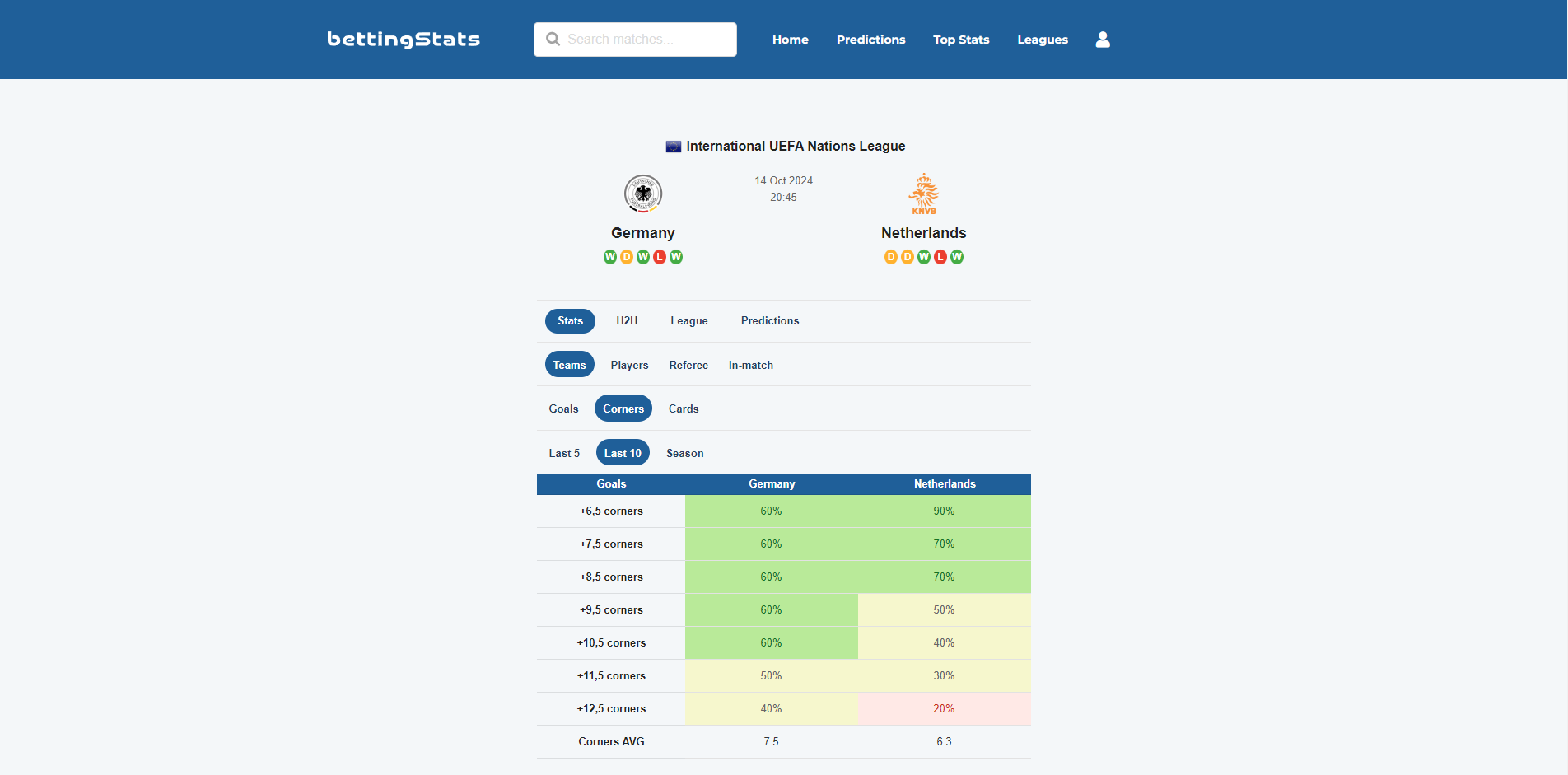Select the Season range
The height and width of the screenshot is (775, 1568).
[x=685, y=453]
